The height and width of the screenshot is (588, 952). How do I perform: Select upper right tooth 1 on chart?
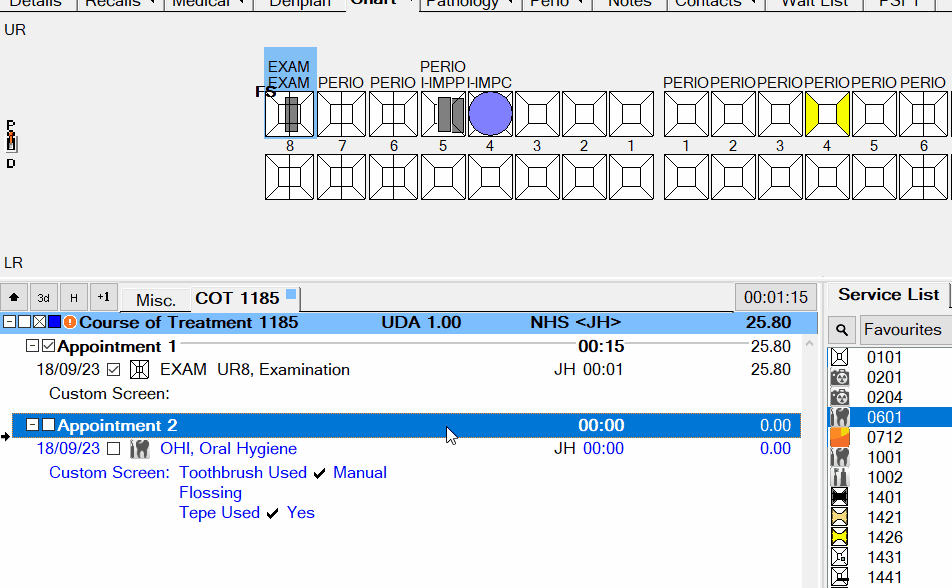[631, 114]
